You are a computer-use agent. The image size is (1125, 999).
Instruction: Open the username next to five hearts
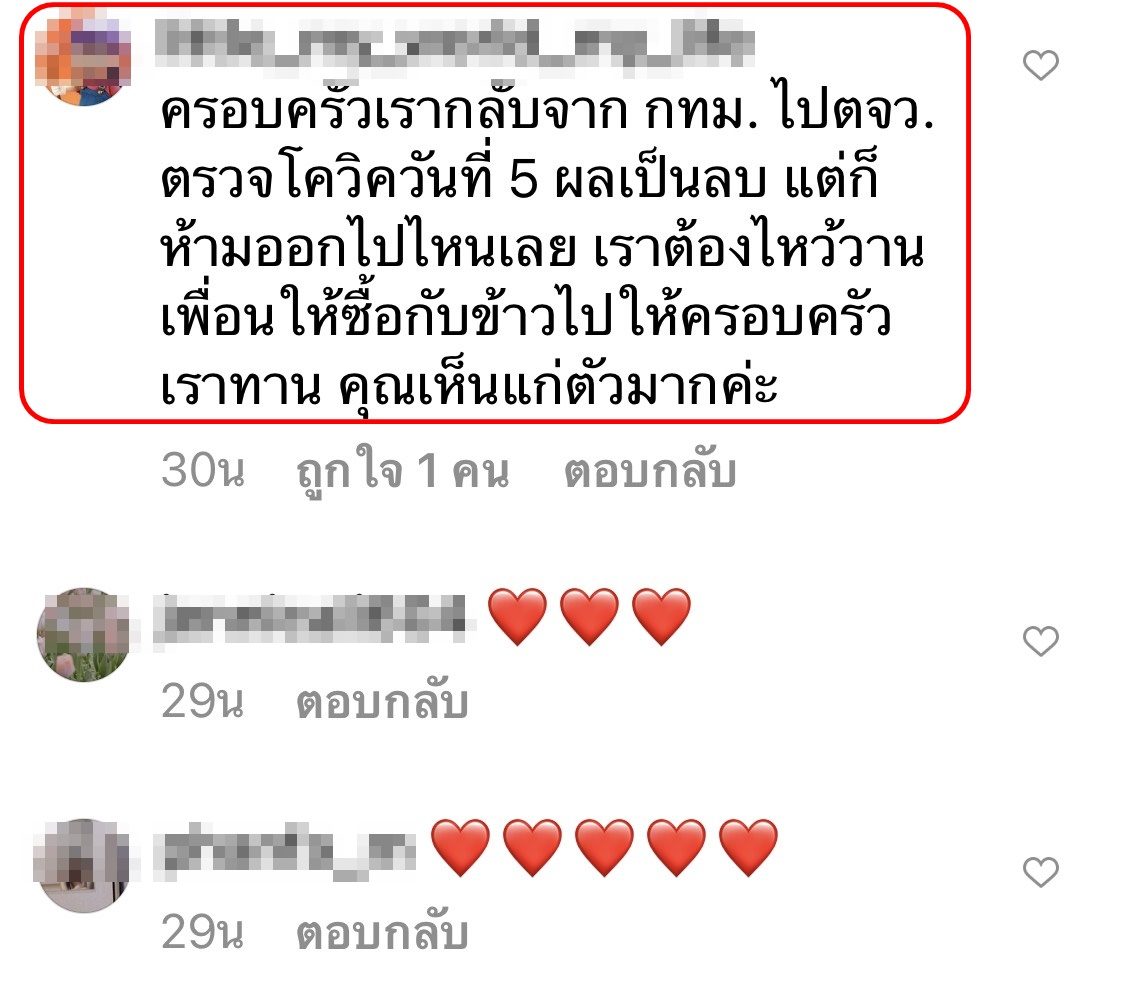[286, 851]
